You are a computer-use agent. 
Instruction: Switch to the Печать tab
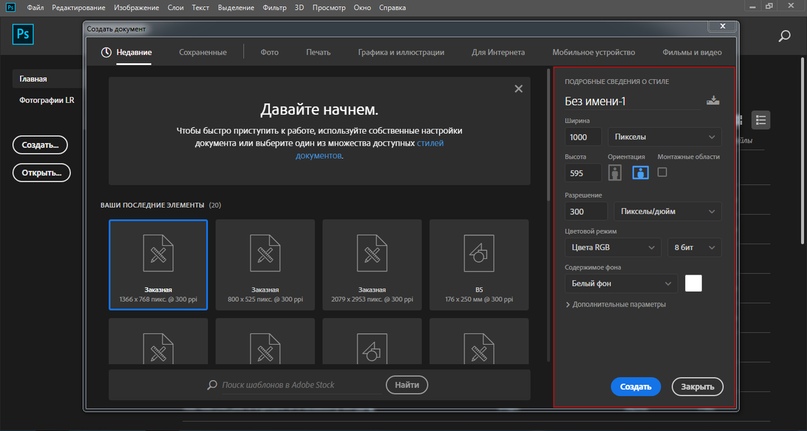tap(318, 52)
